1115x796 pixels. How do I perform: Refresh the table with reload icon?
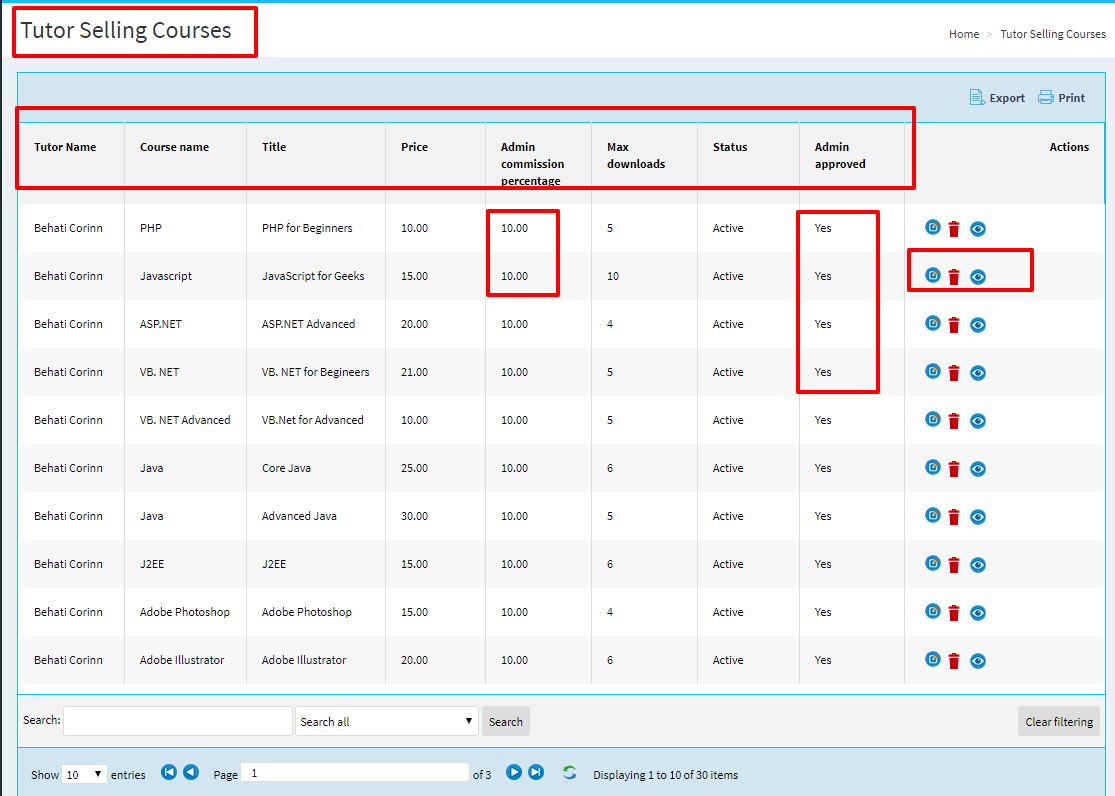point(570,773)
